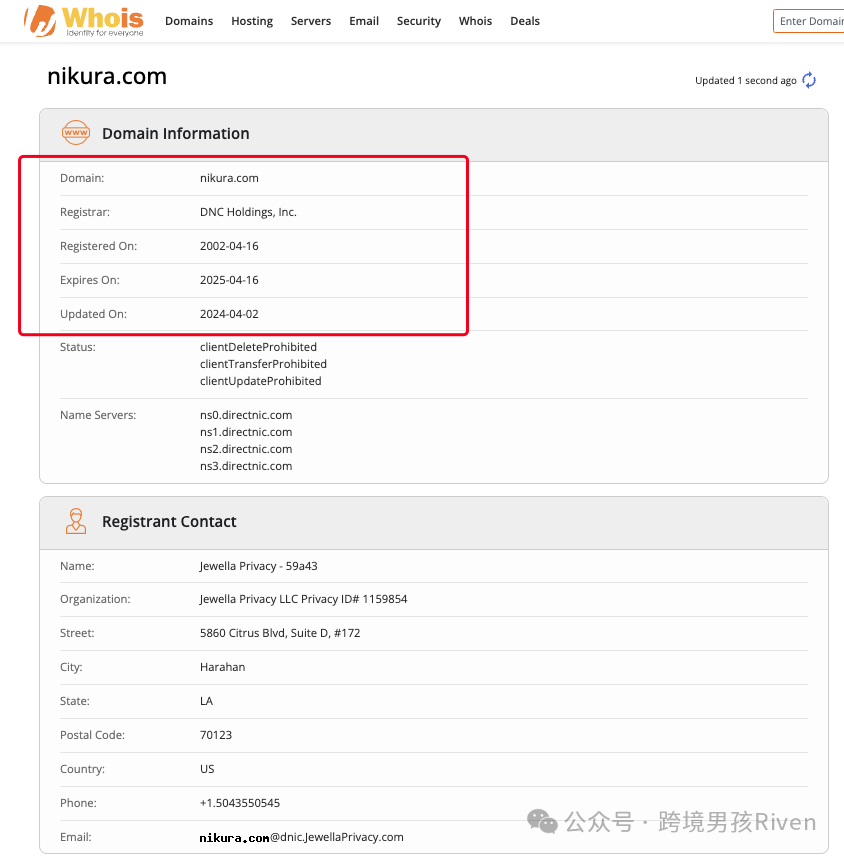The width and height of the screenshot is (844, 856).
Task: Select the name 'Jewella Privacy - 59a43'
Action: pos(259,566)
